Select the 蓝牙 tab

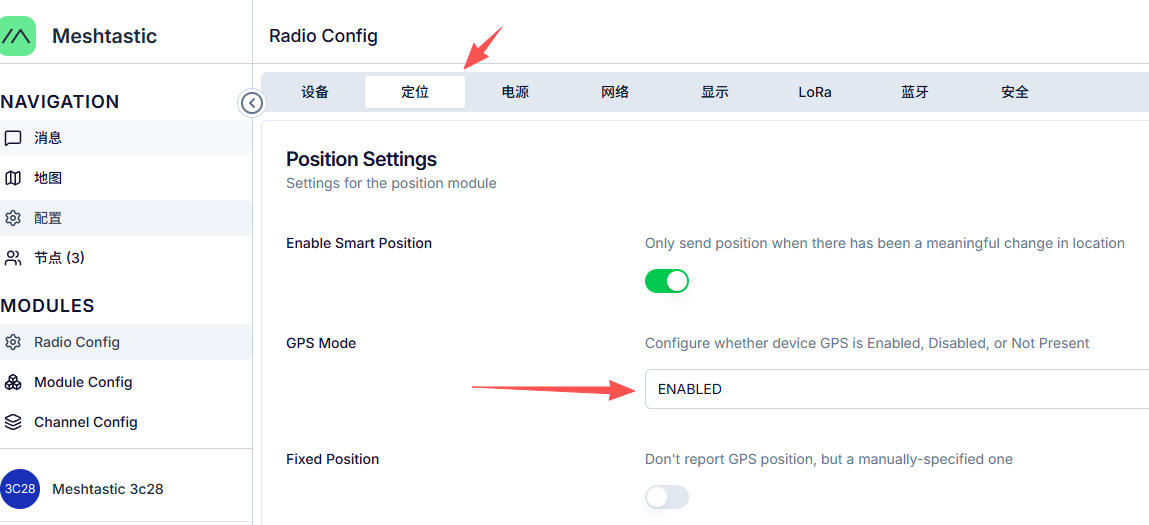(915, 92)
